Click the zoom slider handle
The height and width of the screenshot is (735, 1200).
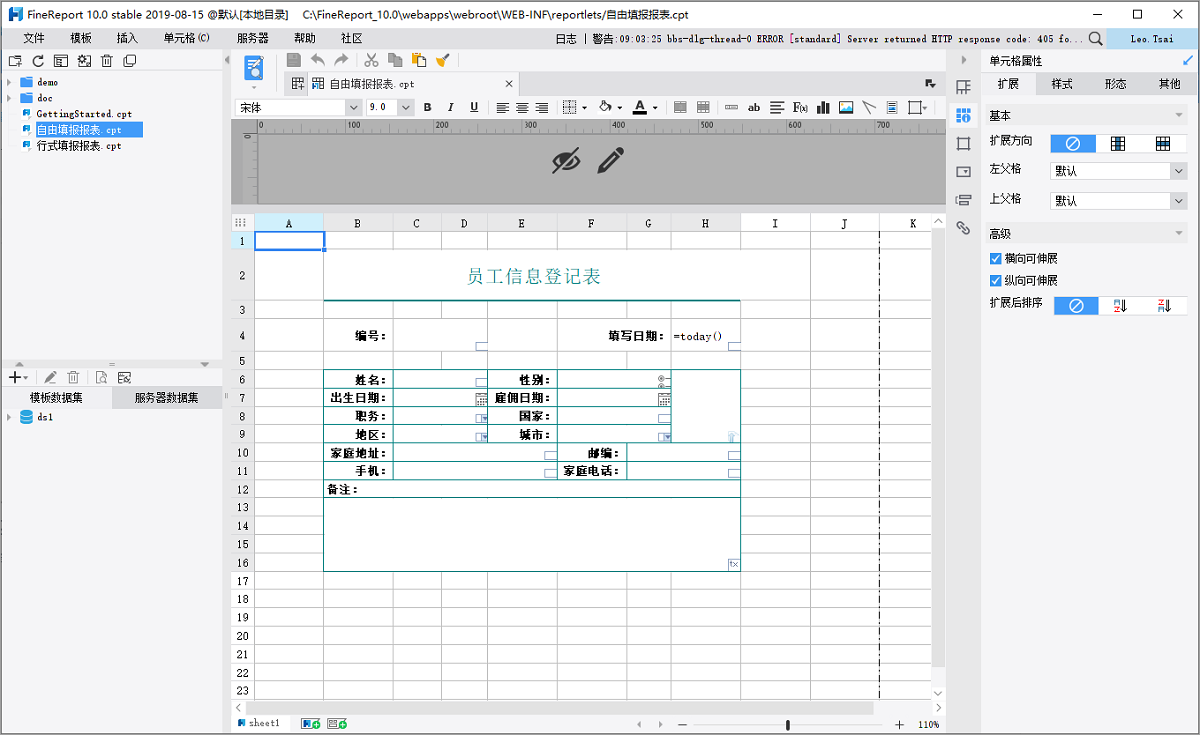point(788,724)
